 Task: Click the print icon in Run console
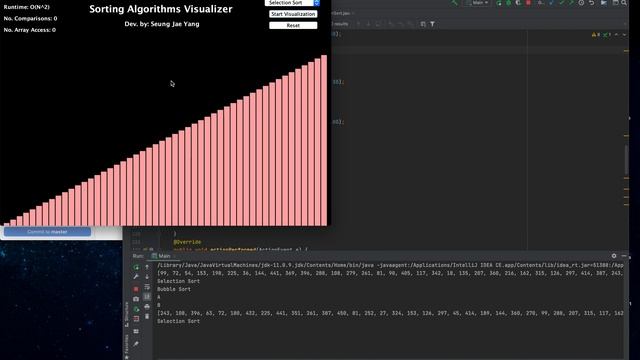(147, 307)
